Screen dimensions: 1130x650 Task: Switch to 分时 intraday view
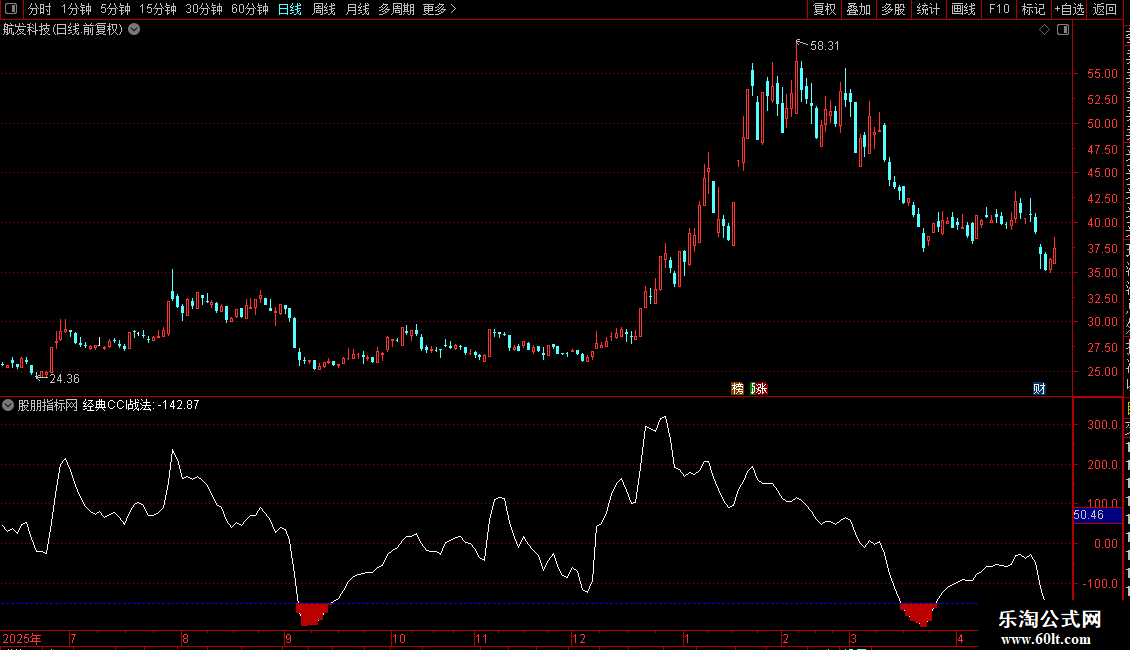[x=40, y=9]
